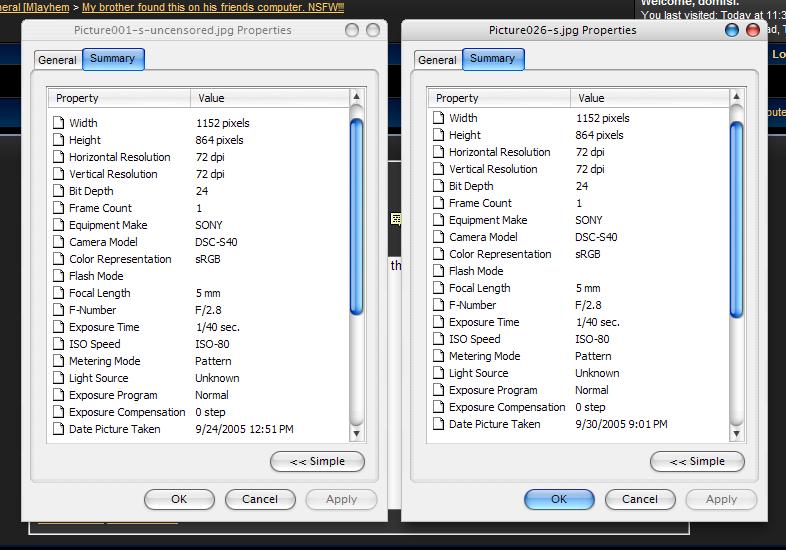This screenshot has height=550, width=786.
Task: Click Focal Length row icon in Picture001 window
Action: (59, 293)
